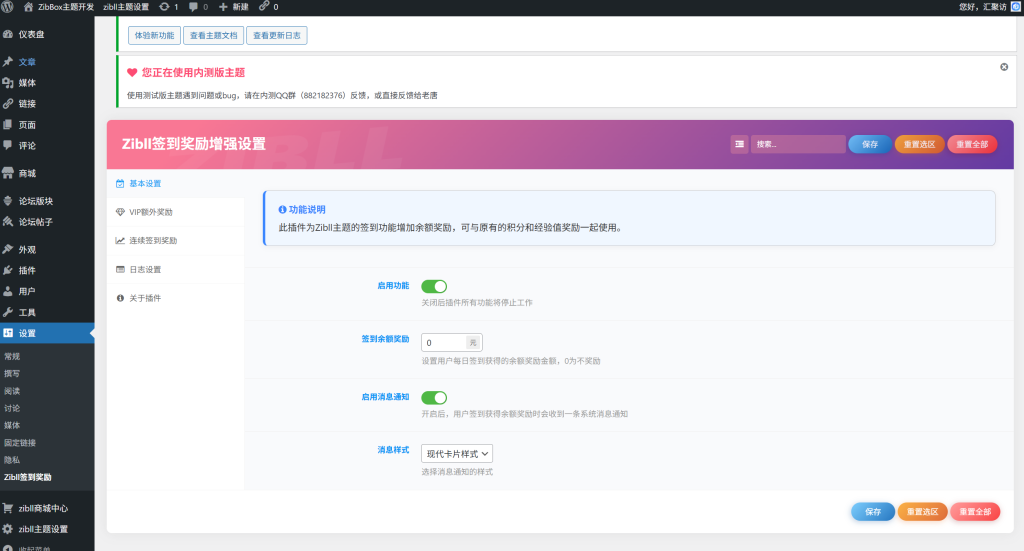This screenshot has height=551, width=1024.
Task: Open the 消息样式 dropdown selector
Action: pos(450,454)
